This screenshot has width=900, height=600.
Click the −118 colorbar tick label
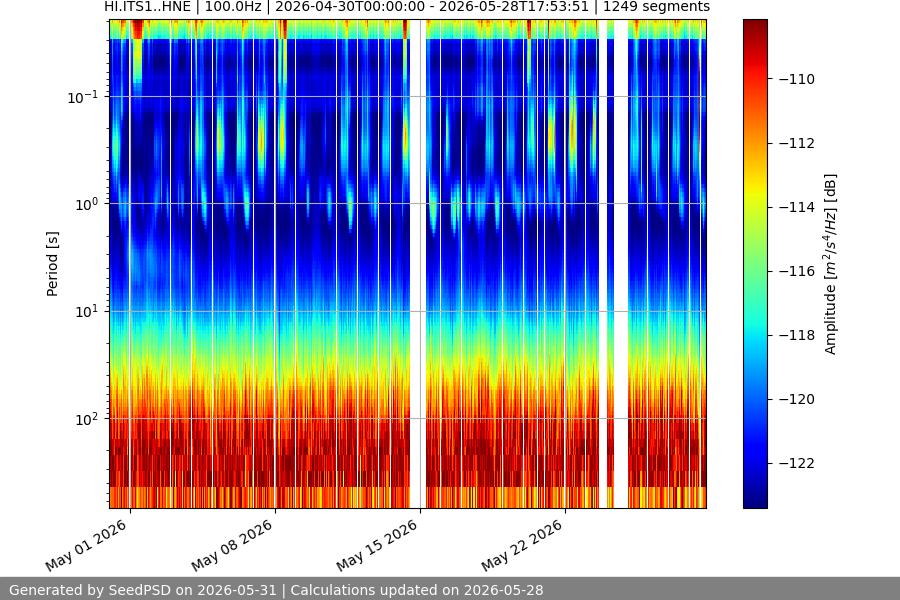click(797, 335)
